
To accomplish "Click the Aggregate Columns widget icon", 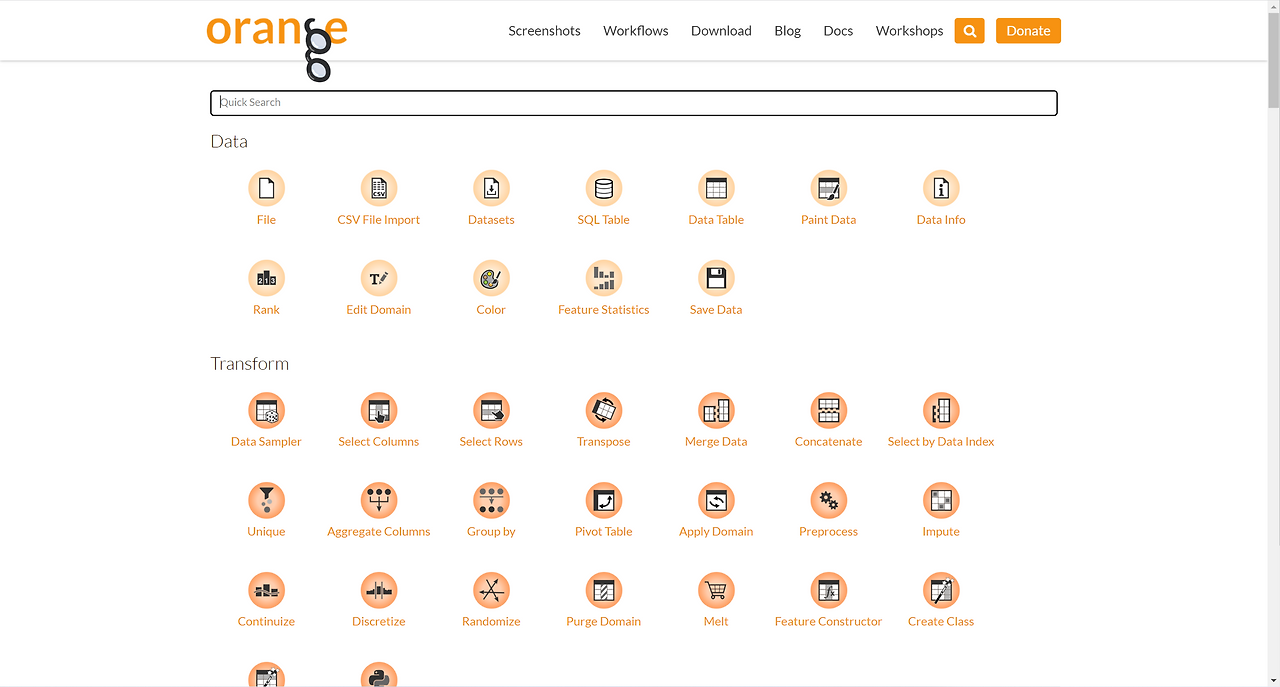I will coord(379,500).
